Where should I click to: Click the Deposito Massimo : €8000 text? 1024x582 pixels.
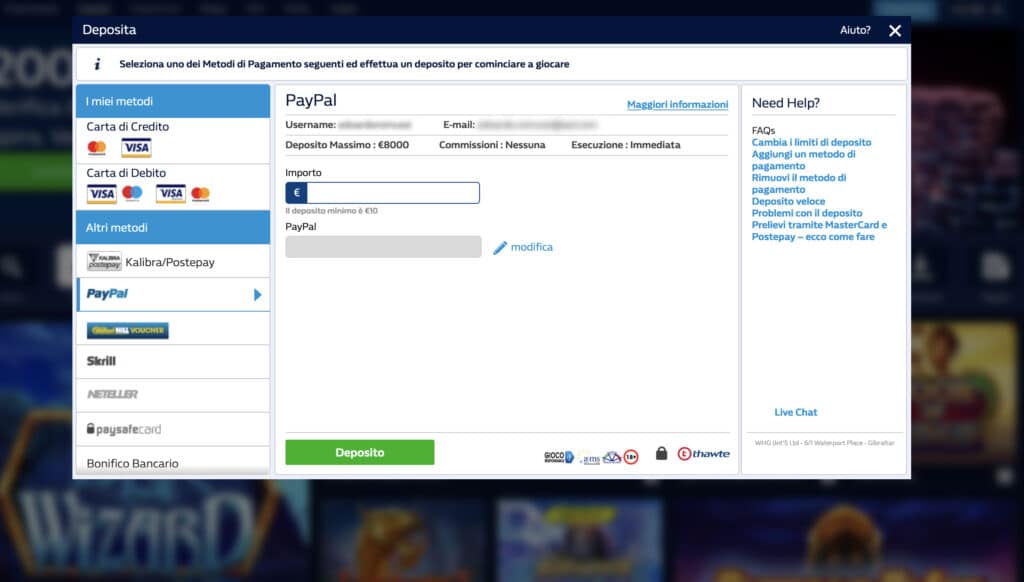(347, 145)
